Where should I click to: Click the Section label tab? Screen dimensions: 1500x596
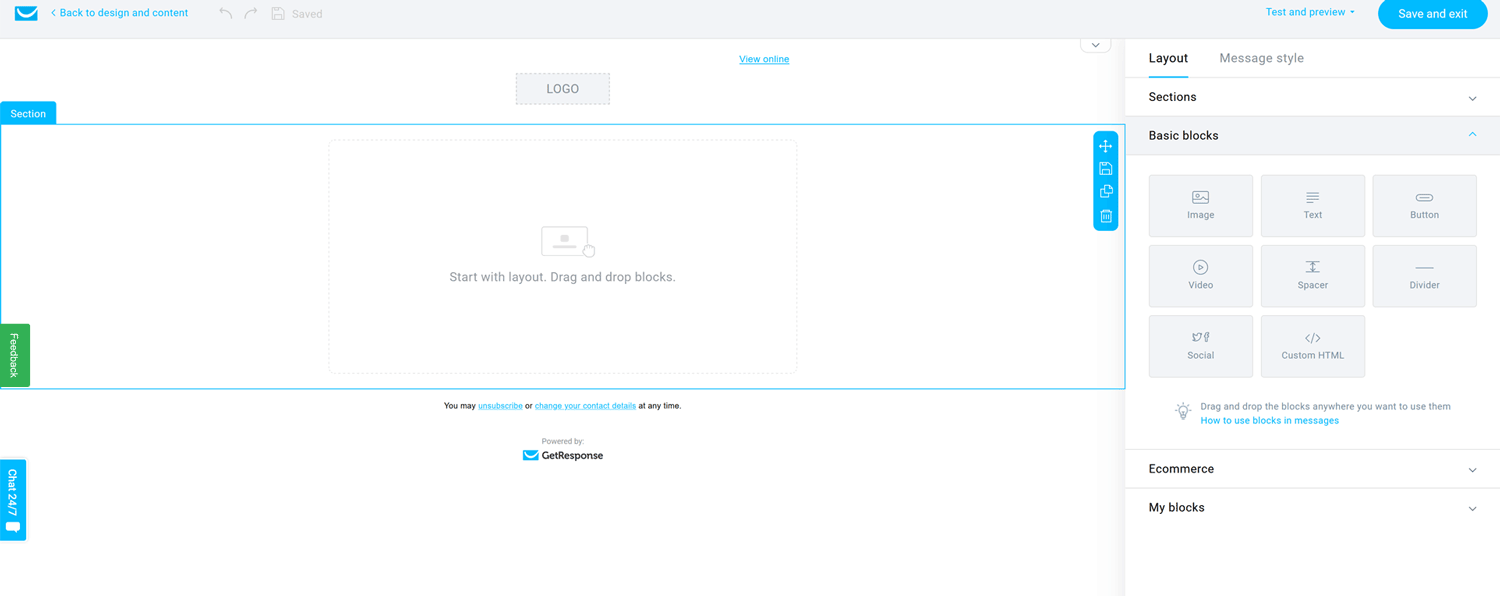[x=28, y=113]
